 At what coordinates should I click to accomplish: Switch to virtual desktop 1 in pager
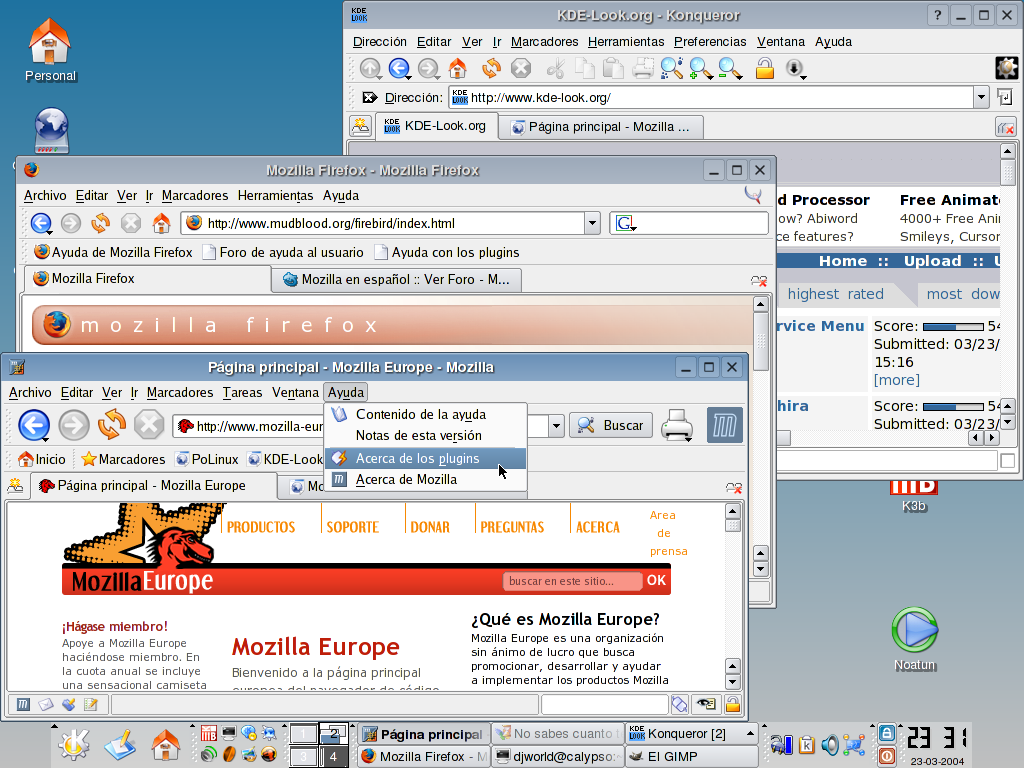(304, 734)
